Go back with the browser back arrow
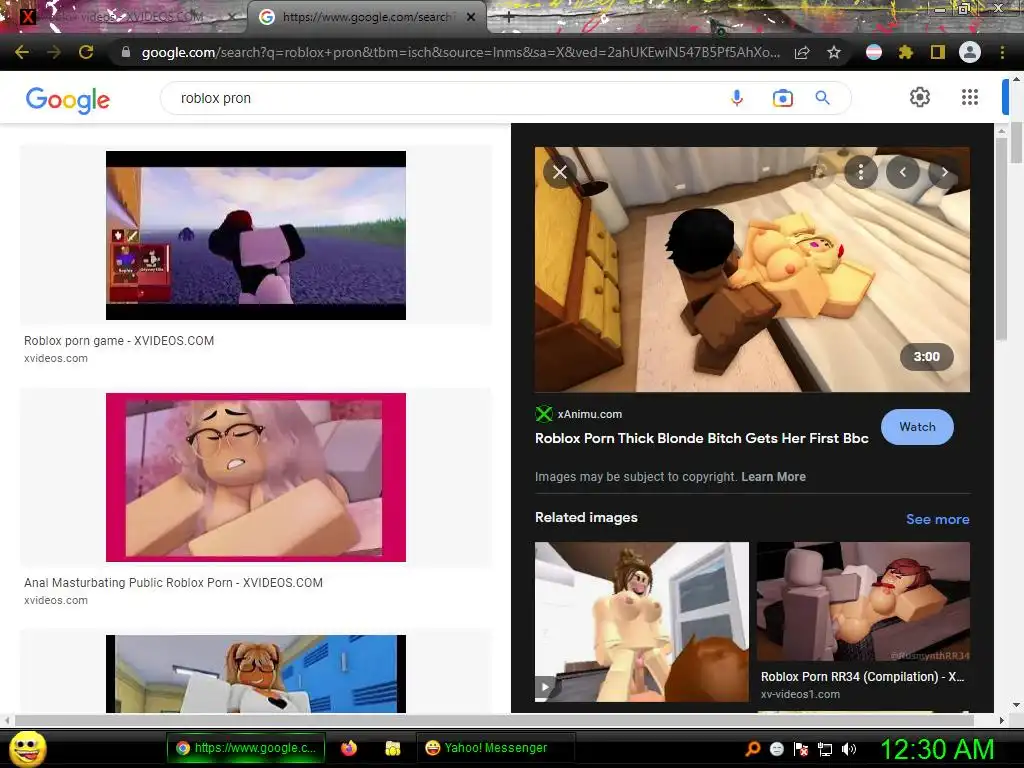The image size is (1024, 768). pos(22,52)
